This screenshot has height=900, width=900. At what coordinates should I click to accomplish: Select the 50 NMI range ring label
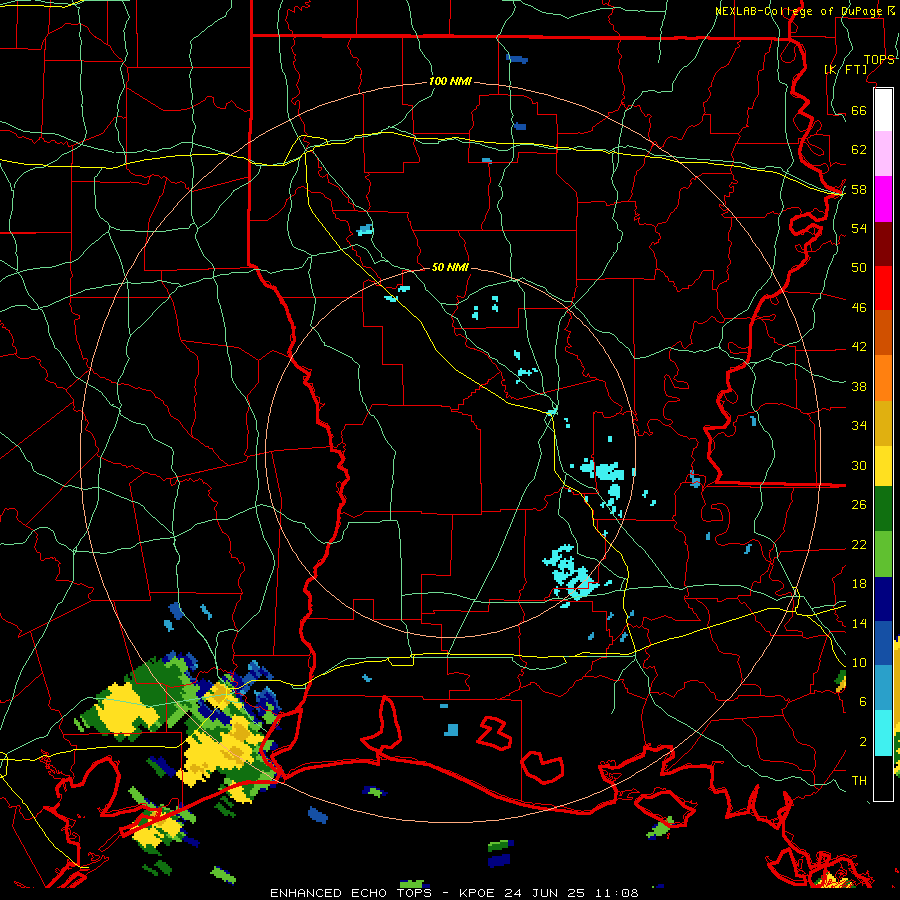point(450,267)
